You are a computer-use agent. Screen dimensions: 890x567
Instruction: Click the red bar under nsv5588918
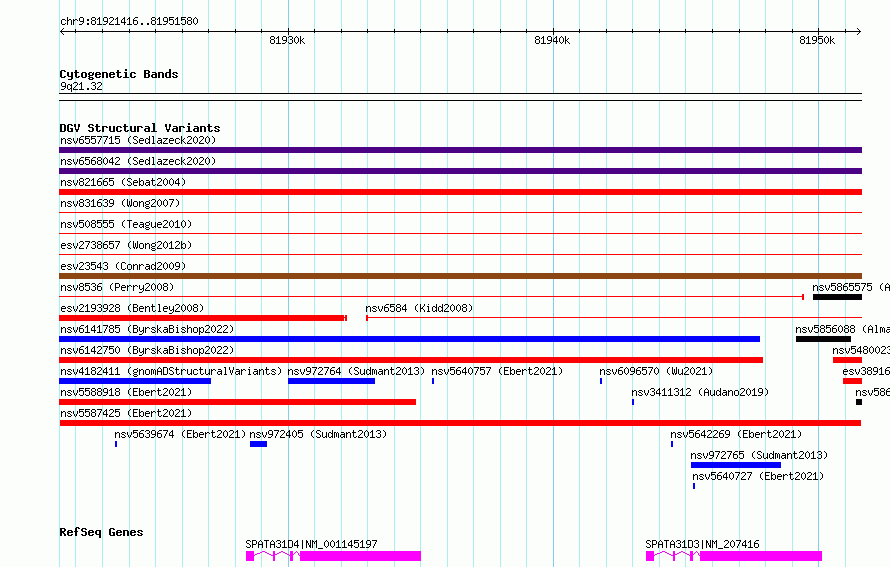pyautogui.click(x=237, y=402)
